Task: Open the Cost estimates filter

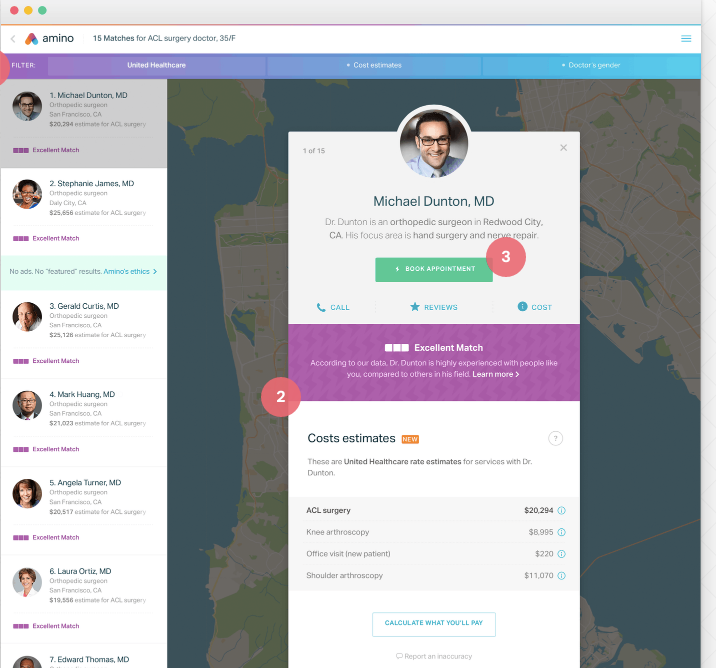Action: coord(374,65)
